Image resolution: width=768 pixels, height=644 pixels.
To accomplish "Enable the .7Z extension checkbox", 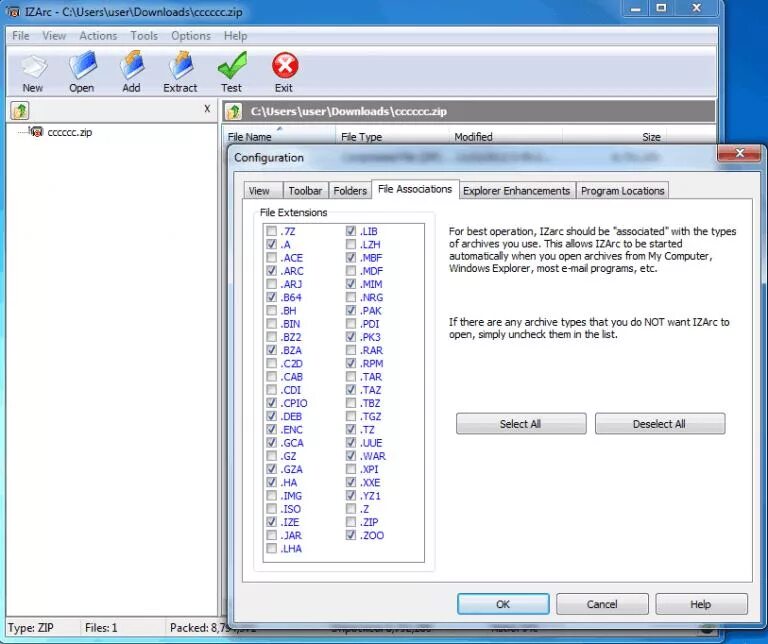I will (271, 231).
